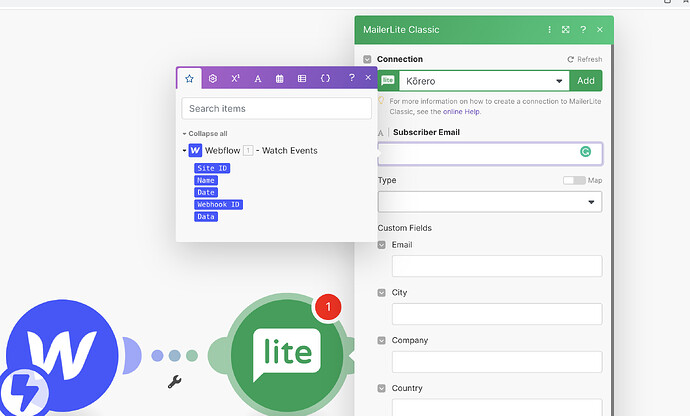690x416 pixels.
Task: Close the MailerLite Classic panel
Action: point(600,29)
